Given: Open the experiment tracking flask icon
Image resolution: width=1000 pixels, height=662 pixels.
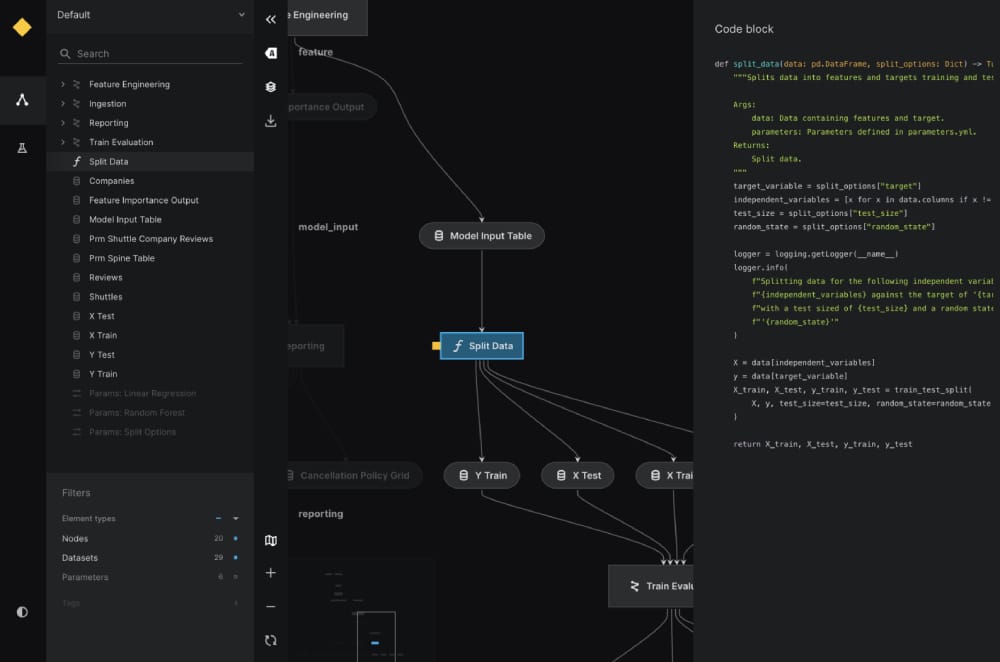Looking at the screenshot, I should (x=22, y=148).
